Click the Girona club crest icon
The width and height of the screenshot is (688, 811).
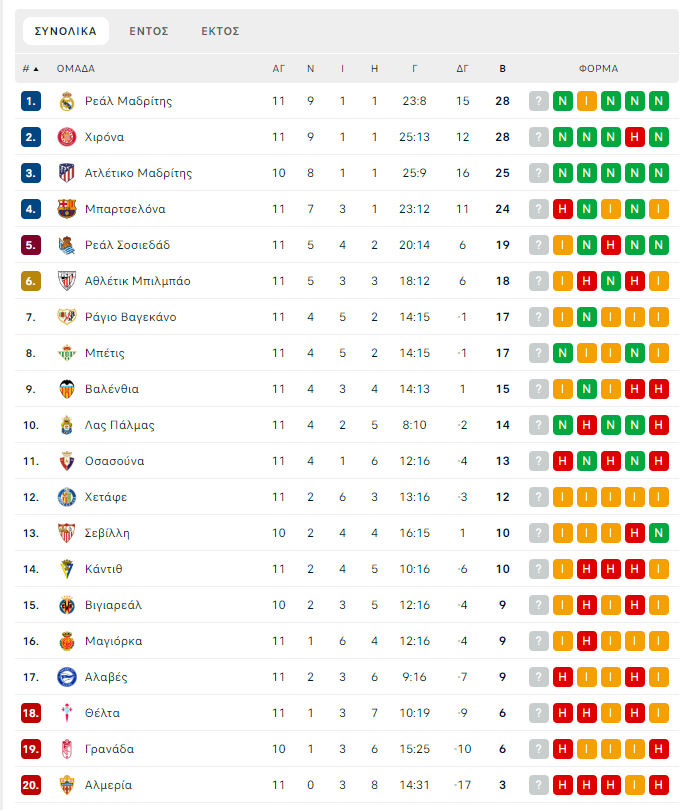point(67,137)
